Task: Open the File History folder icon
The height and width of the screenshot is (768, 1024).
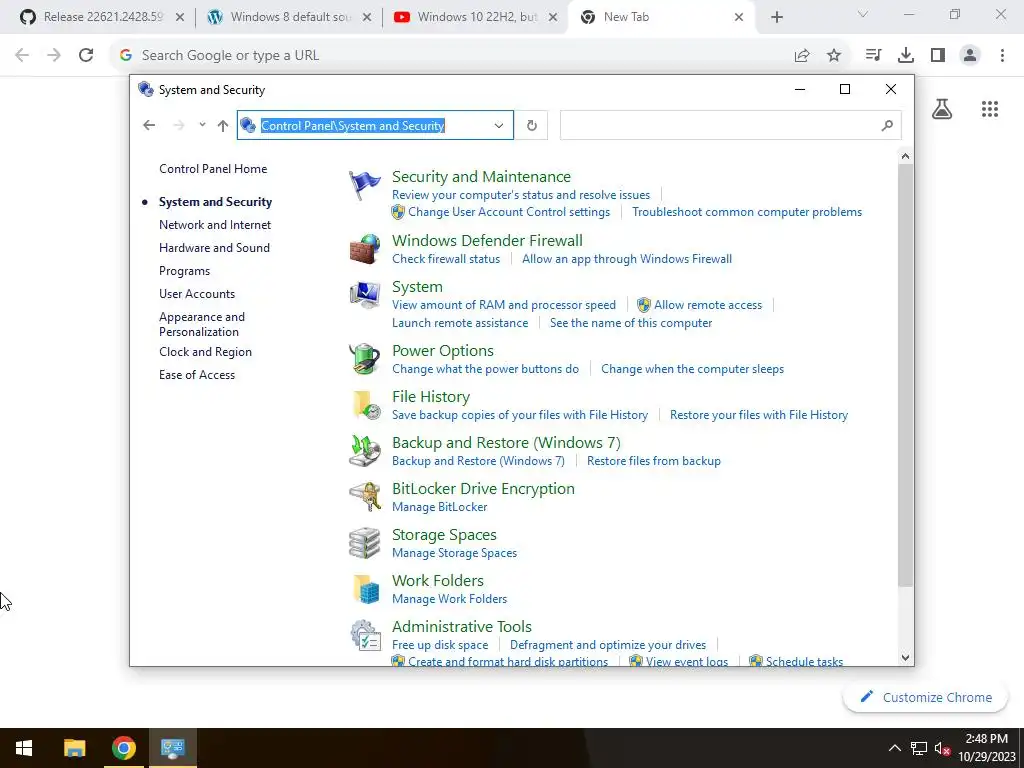Action: tap(364, 405)
